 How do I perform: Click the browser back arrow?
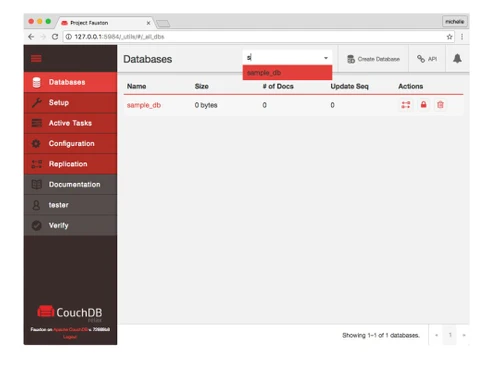click(31, 37)
